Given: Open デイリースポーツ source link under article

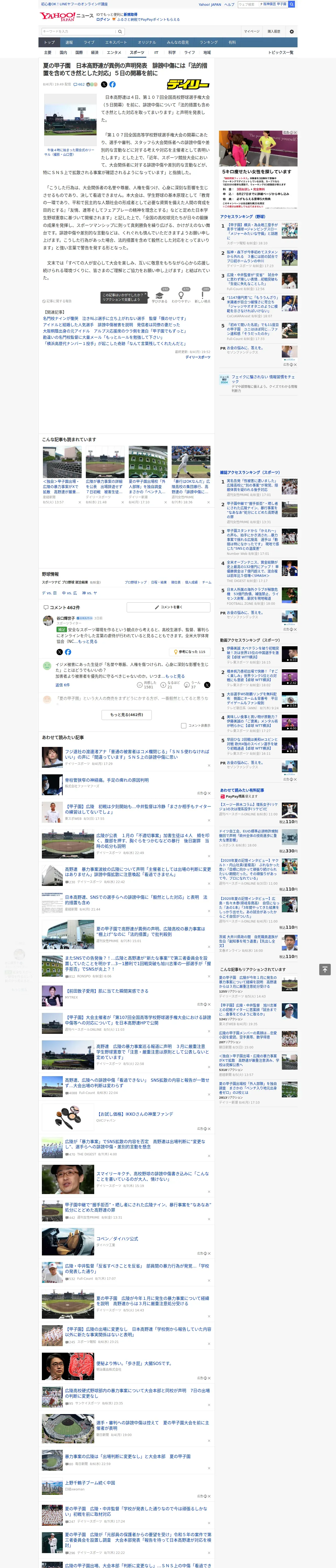Looking at the screenshot, I should (198, 357).
